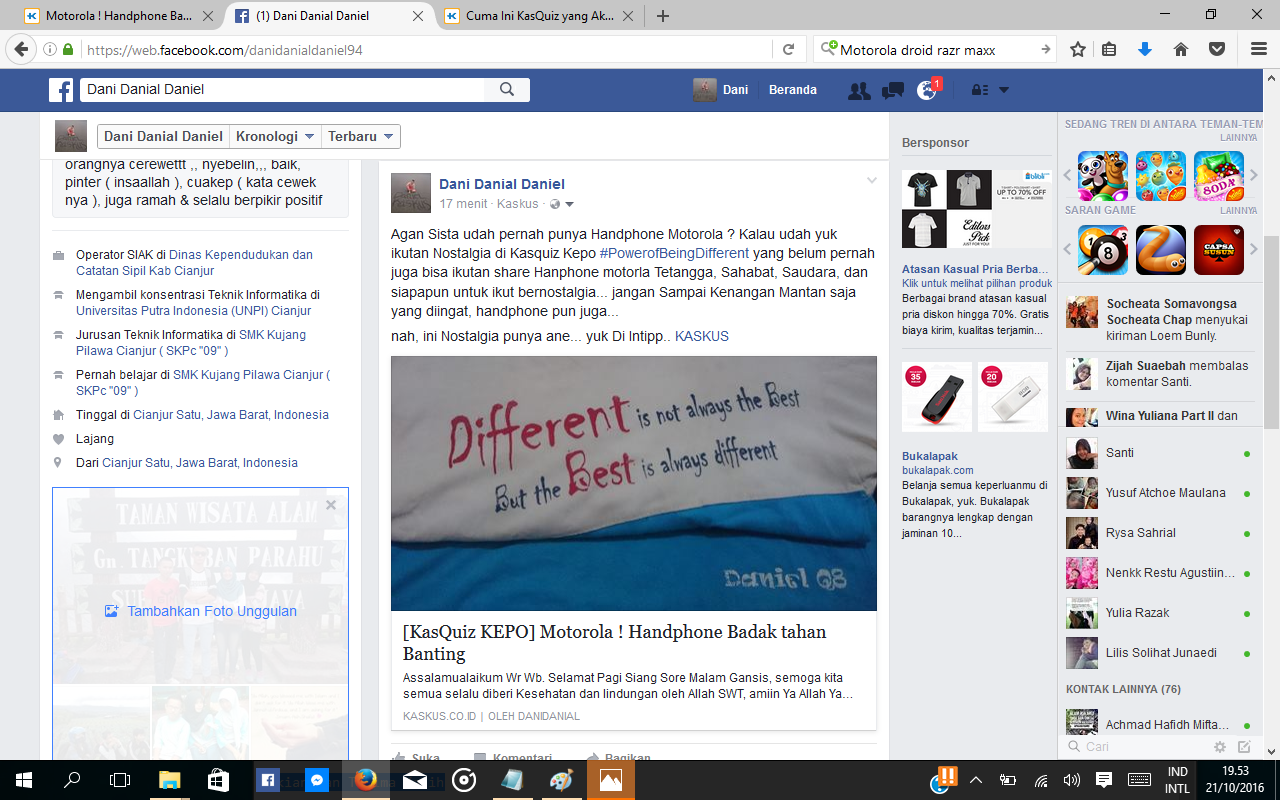Open chat with Rysa Sahrial

coord(1158,533)
